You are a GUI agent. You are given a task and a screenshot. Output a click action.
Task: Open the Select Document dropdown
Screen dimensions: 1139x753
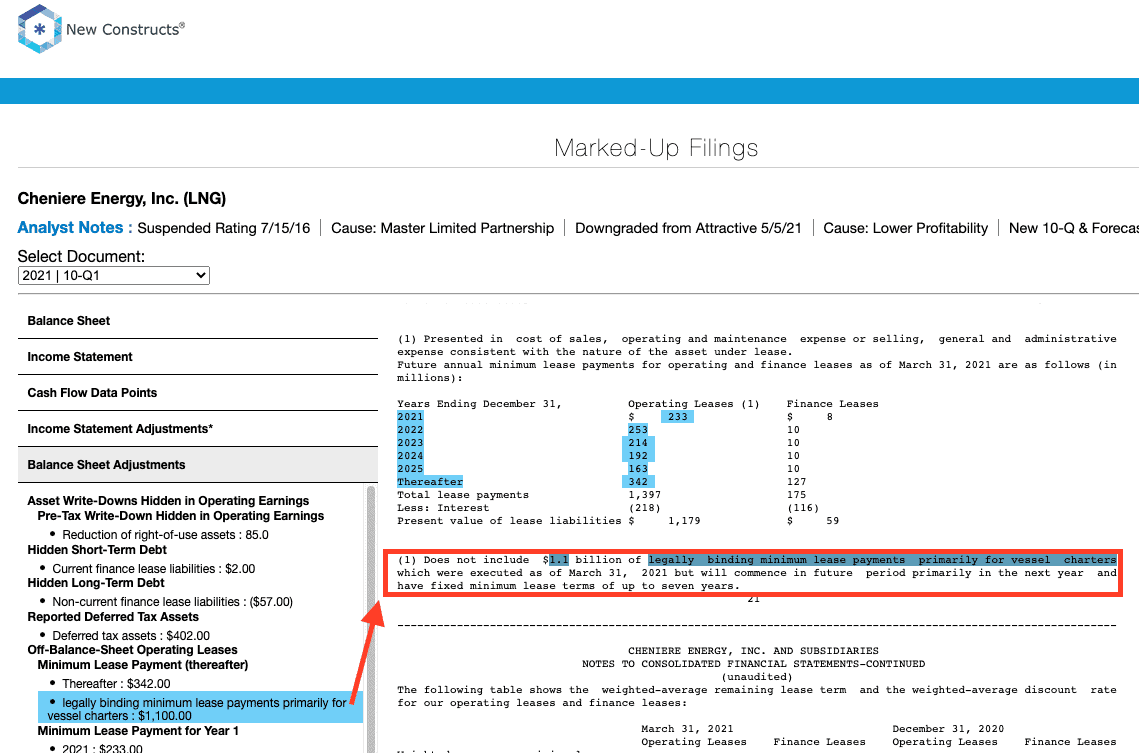coord(113,275)
